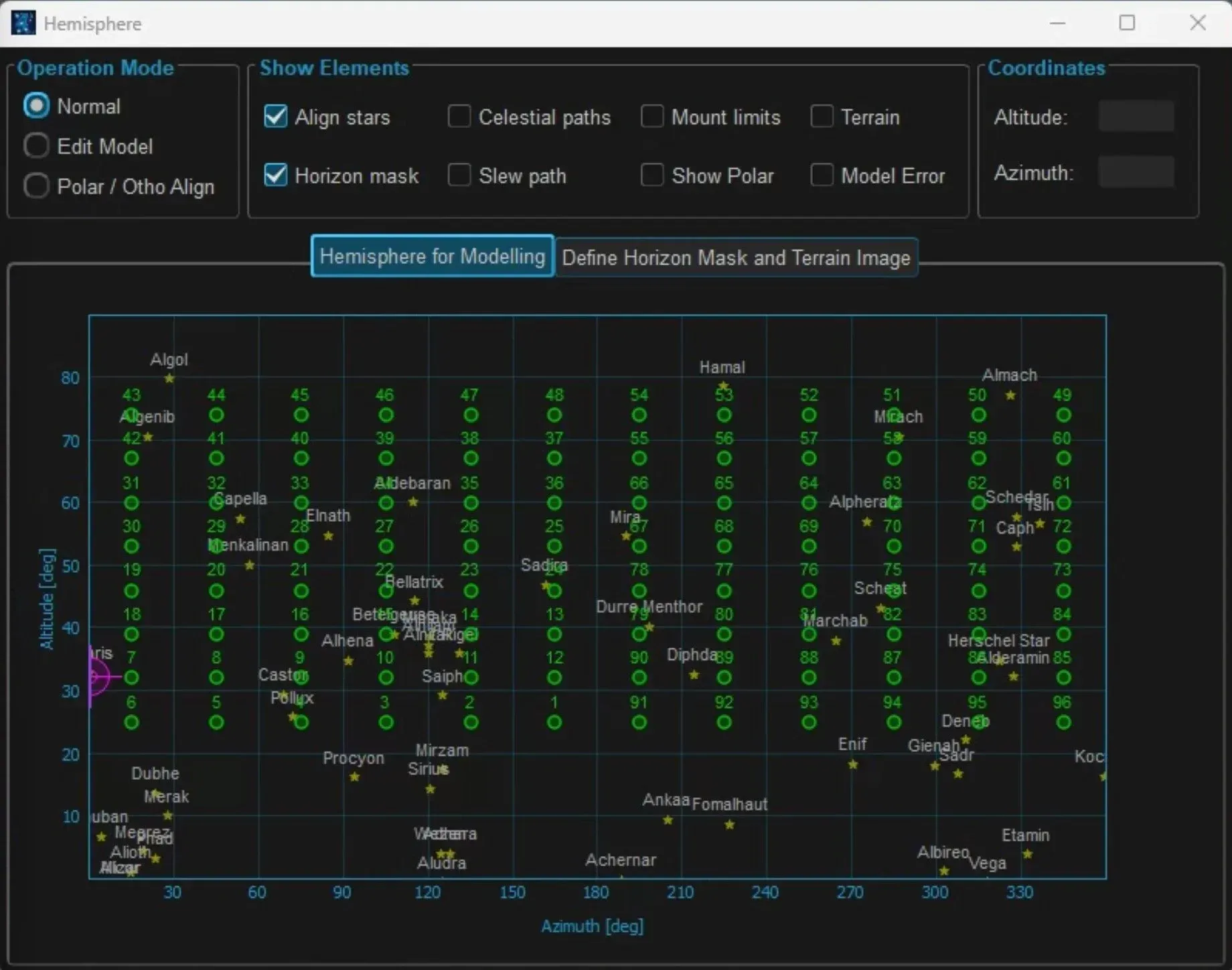This screenshot has height=970, width=1232.
Task: Click the Procyon star marker
Action: 354,777
